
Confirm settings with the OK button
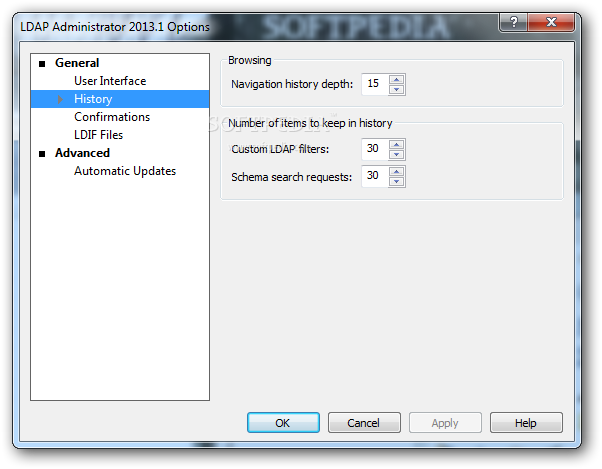(283, 423)
